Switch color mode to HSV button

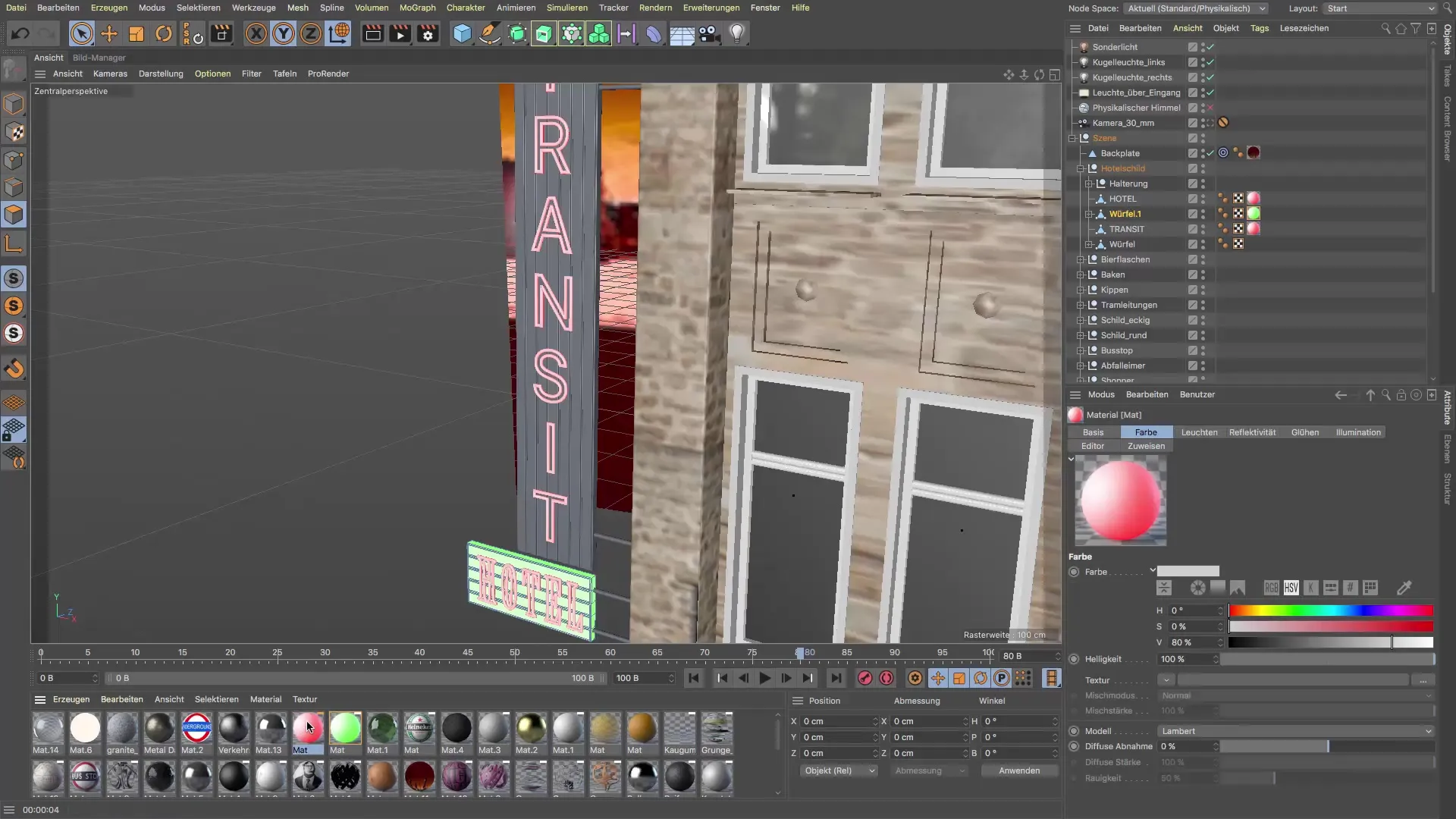(x=1291, y=588)
